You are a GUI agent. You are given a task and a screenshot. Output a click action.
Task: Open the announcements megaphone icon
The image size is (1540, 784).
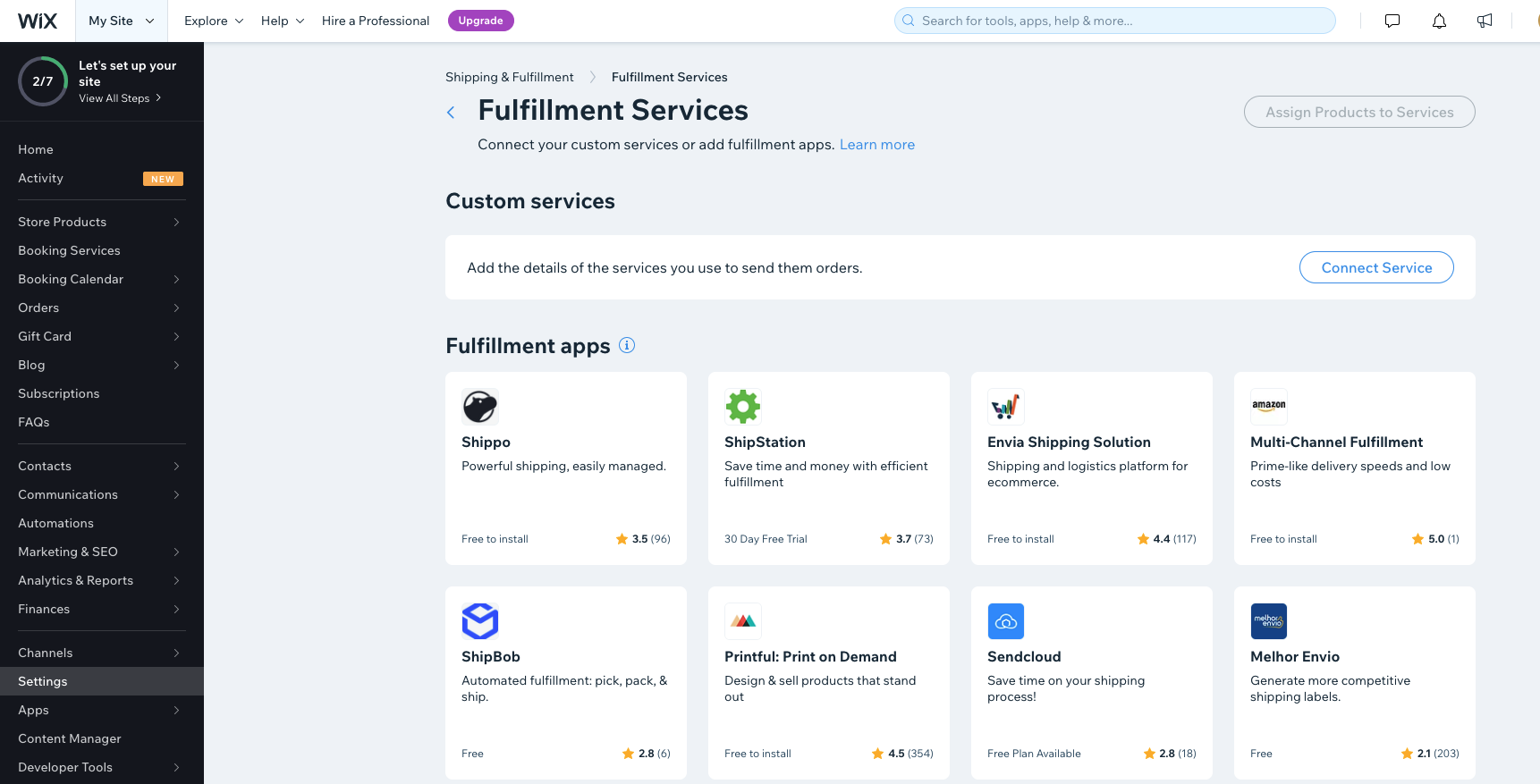pyautogui.click(x=1485, y=21)
